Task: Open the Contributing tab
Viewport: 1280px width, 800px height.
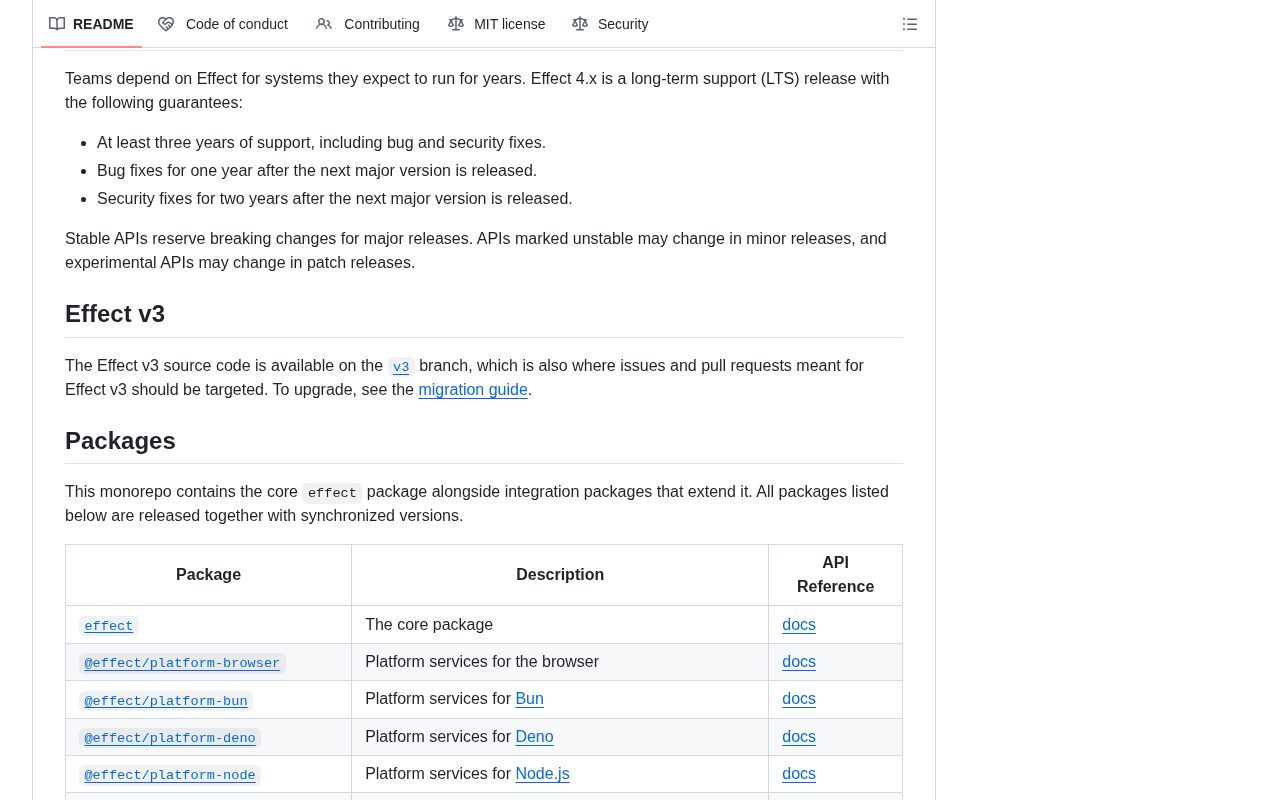Action: coord(368,24)
